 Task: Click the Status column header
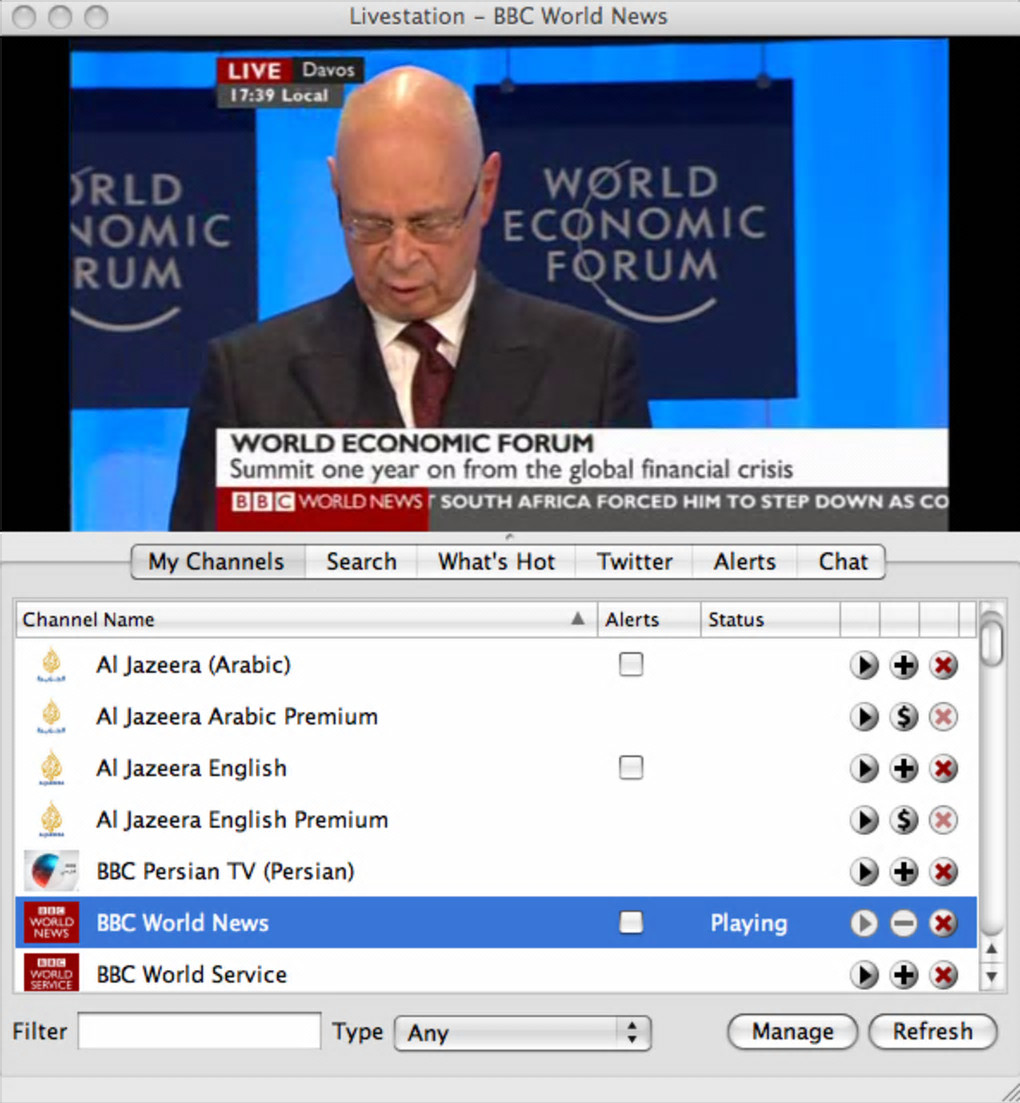point(770,620)
